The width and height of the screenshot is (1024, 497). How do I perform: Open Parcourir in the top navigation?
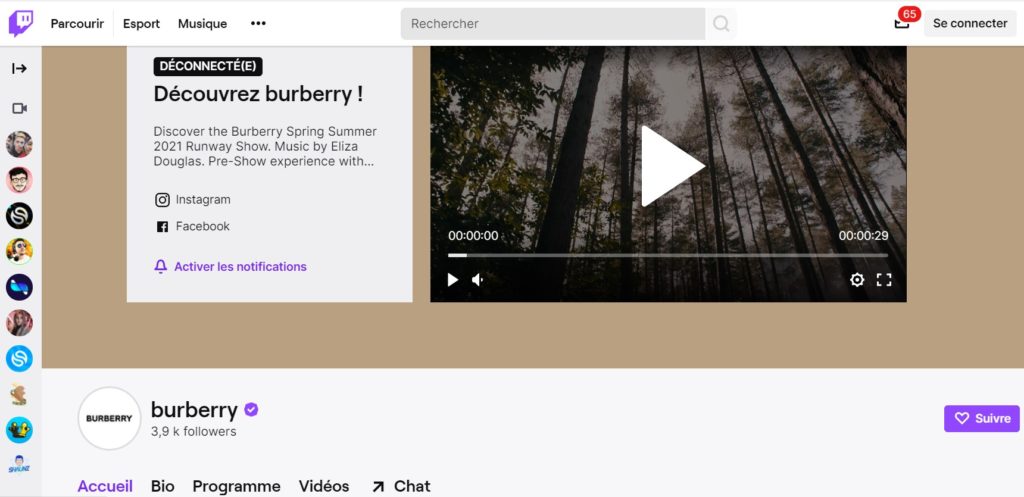click(x=77, y=23)
